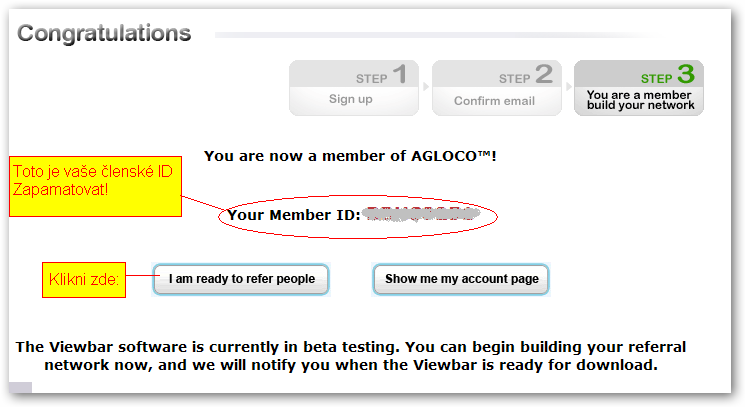Click the gray number 2 in Step 2
The height and width of the screenshot is (407, 745).
544,74
